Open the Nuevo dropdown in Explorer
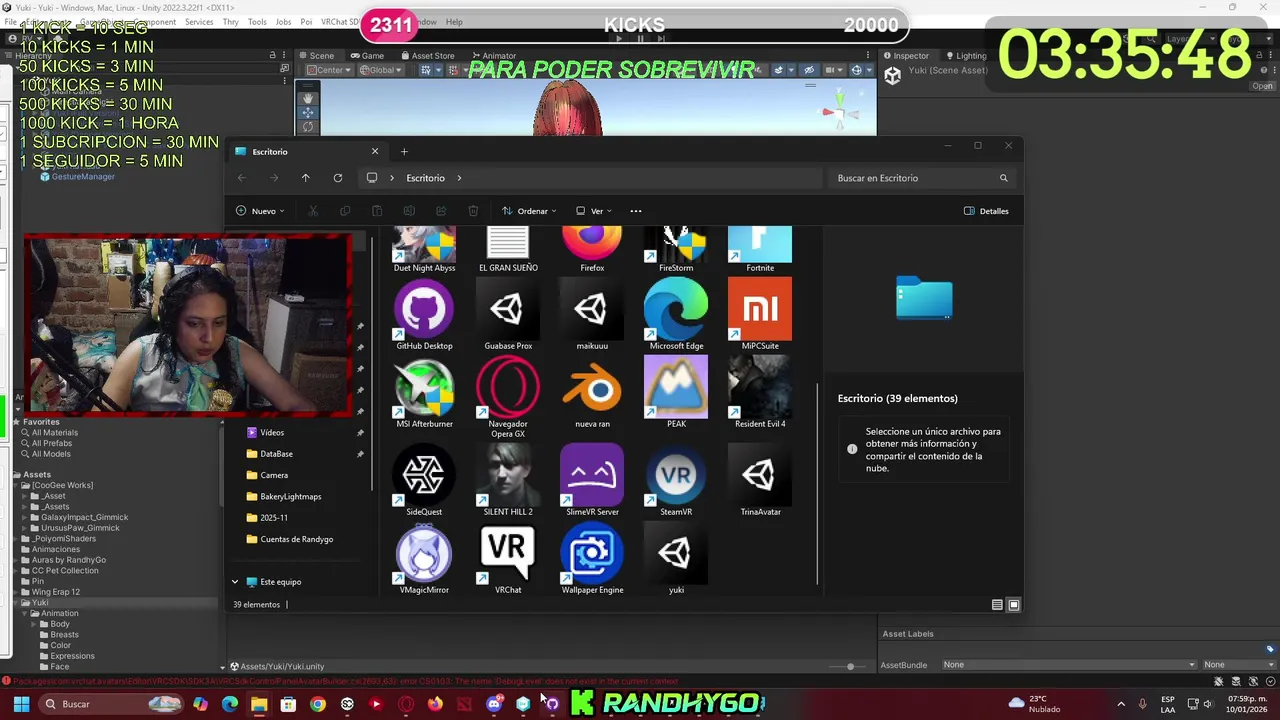 tap(260, 211)
